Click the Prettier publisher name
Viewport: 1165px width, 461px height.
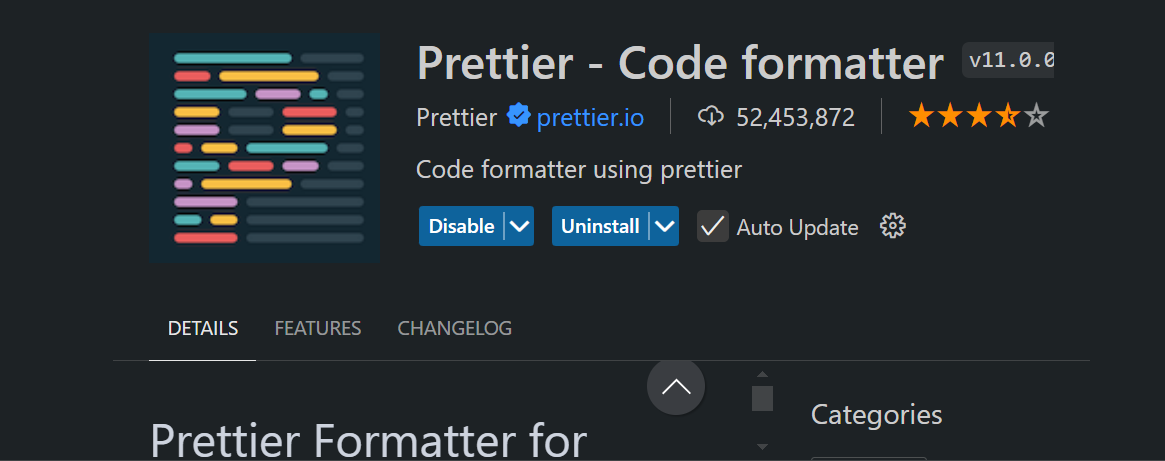(x=456, y=117)
